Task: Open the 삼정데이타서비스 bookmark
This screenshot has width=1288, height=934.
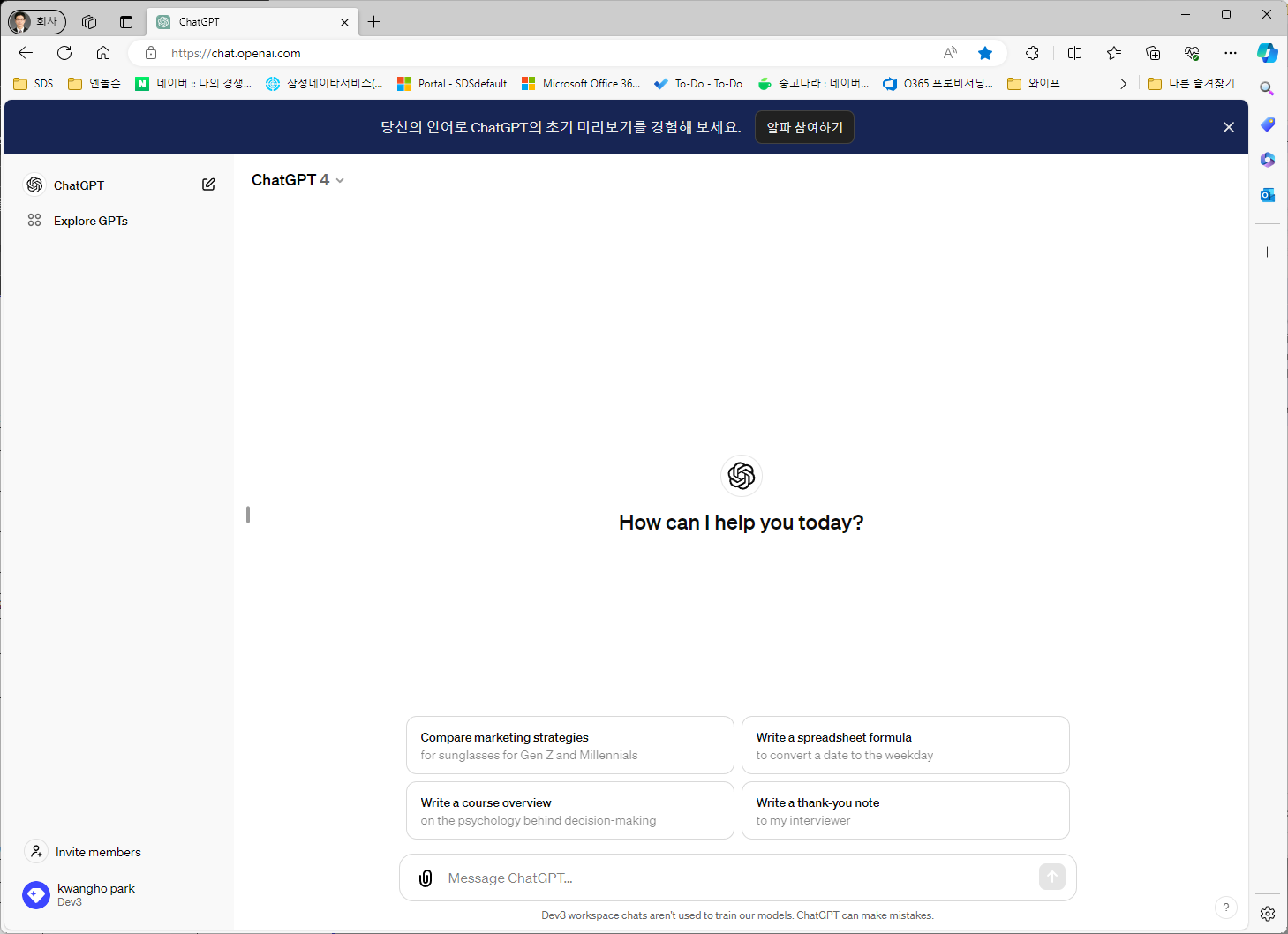Action: coord(324,84)
